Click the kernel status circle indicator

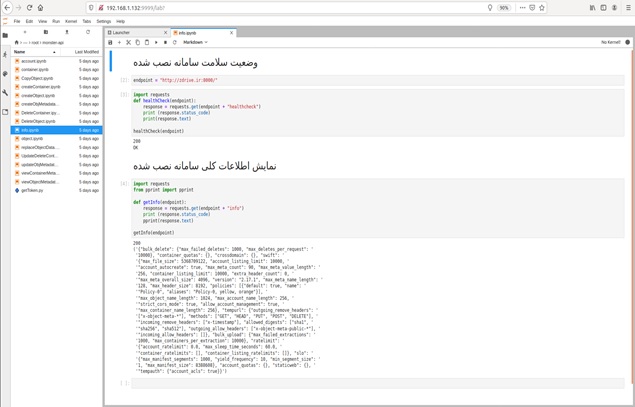point(628,42)
